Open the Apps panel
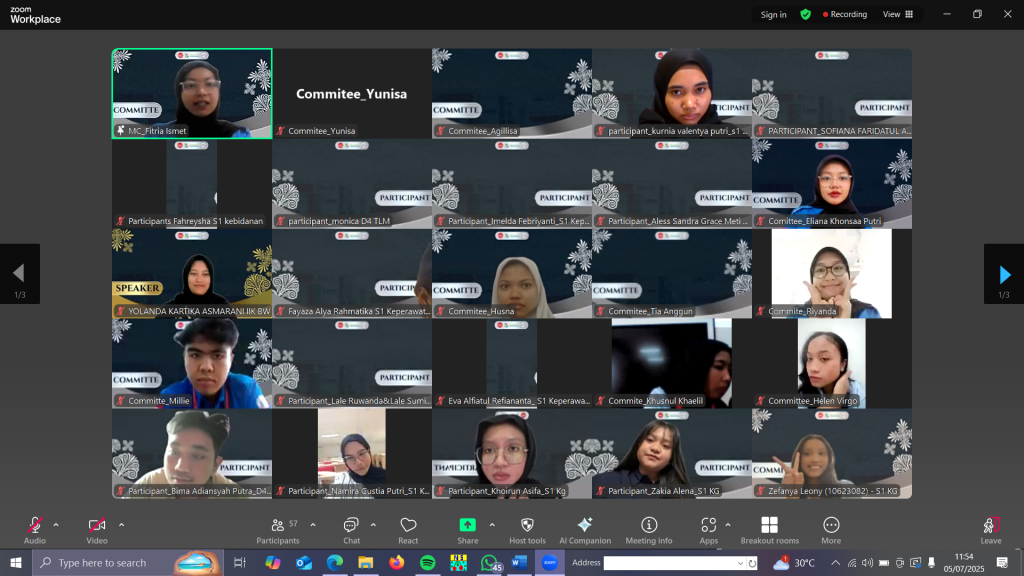 tap(709, 529)
